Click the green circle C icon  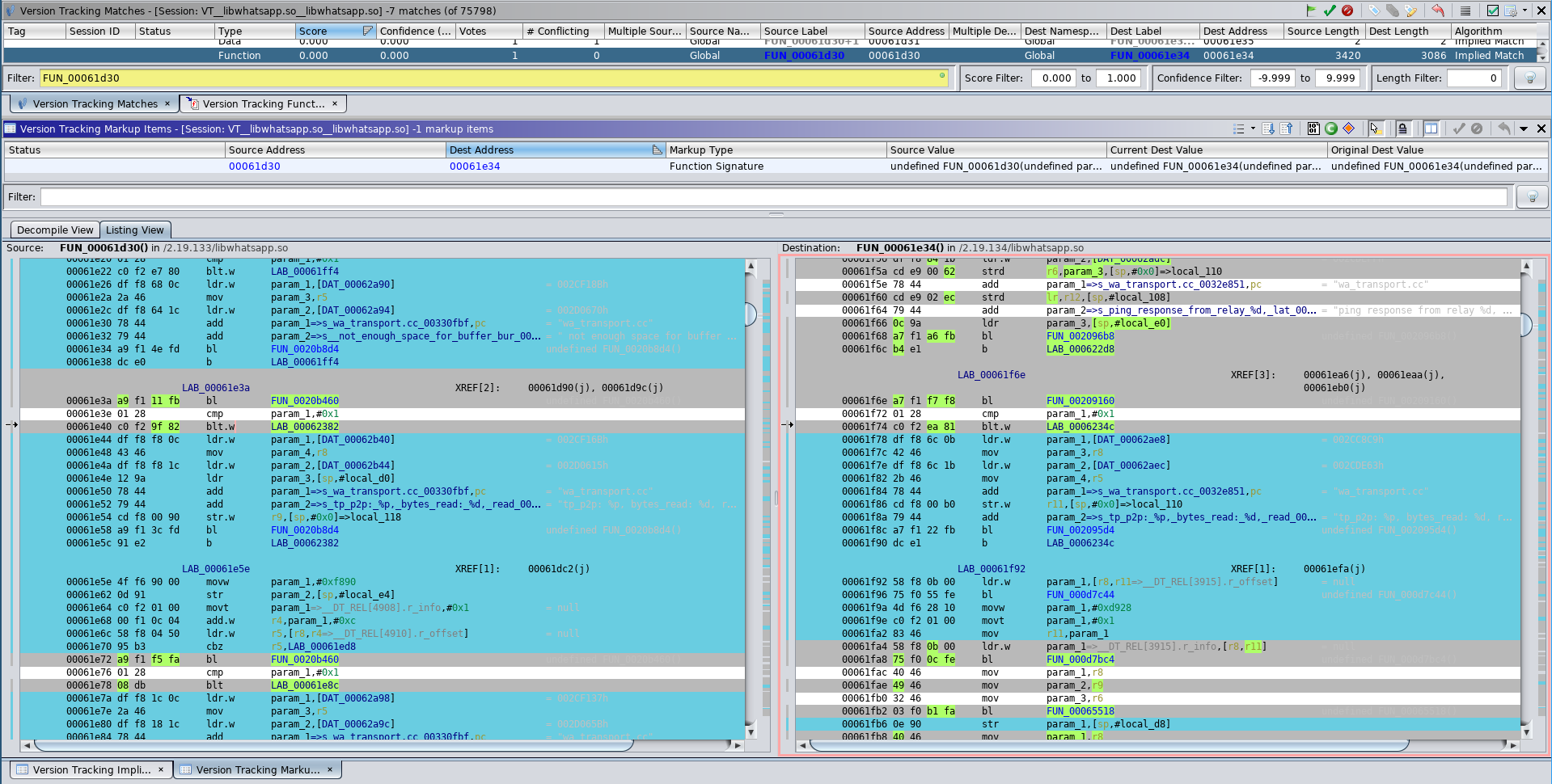(x=1331, y=129)
